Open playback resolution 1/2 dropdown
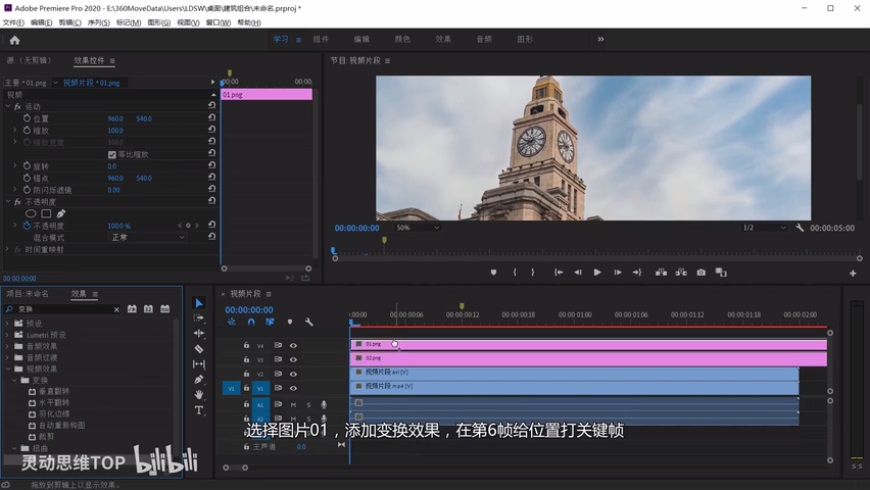The image size is (870, 490). pyautogui.click(x=764, y=228)
